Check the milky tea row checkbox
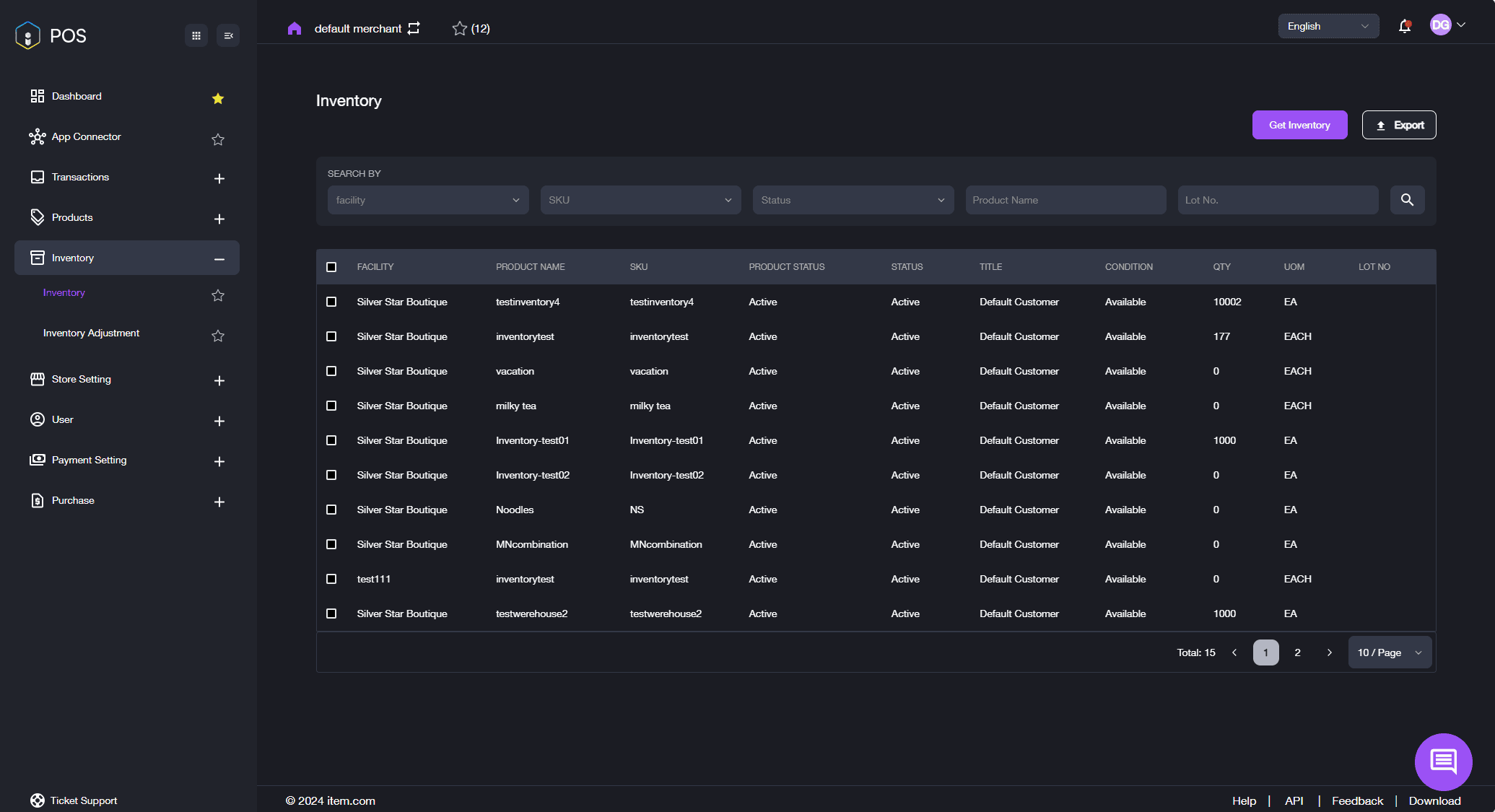Screen dimensions: 1495x812 (331, 406)
